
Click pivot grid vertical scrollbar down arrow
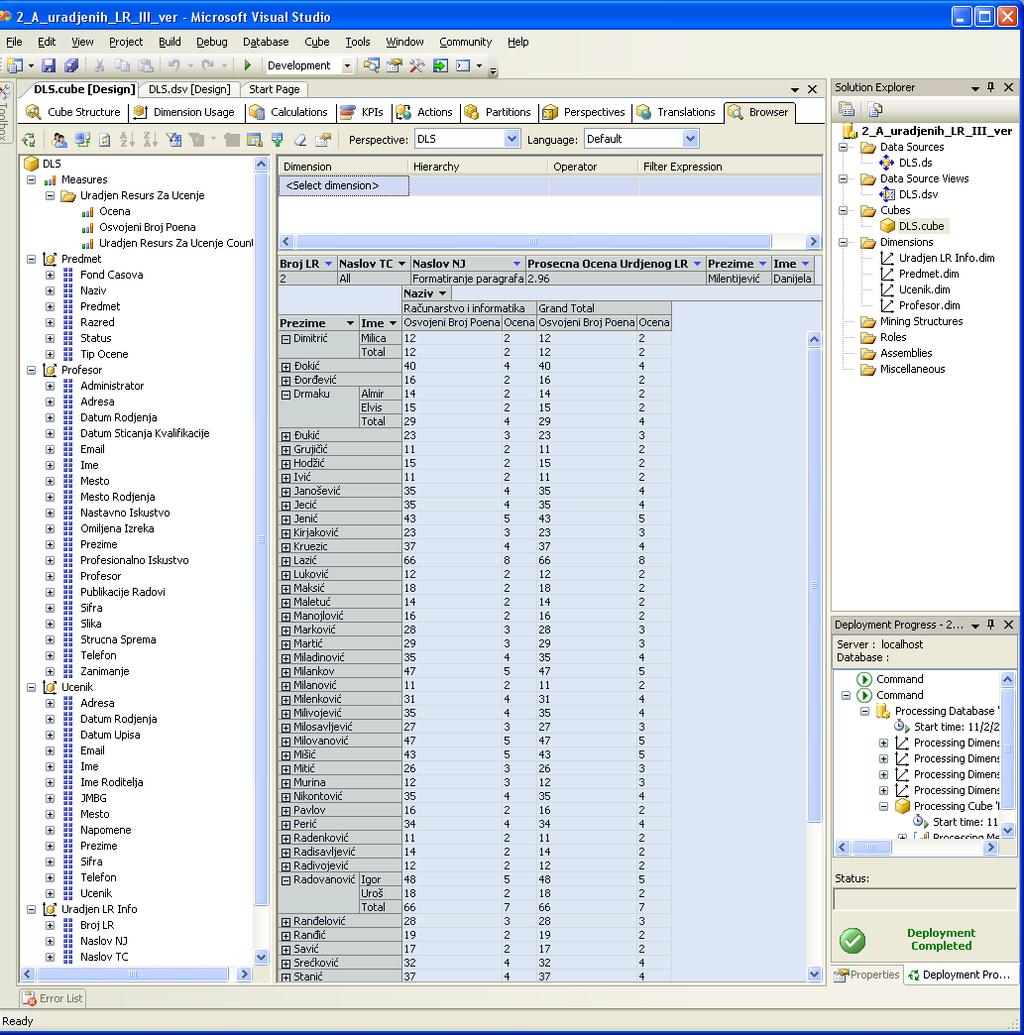(x=814, y=974)
